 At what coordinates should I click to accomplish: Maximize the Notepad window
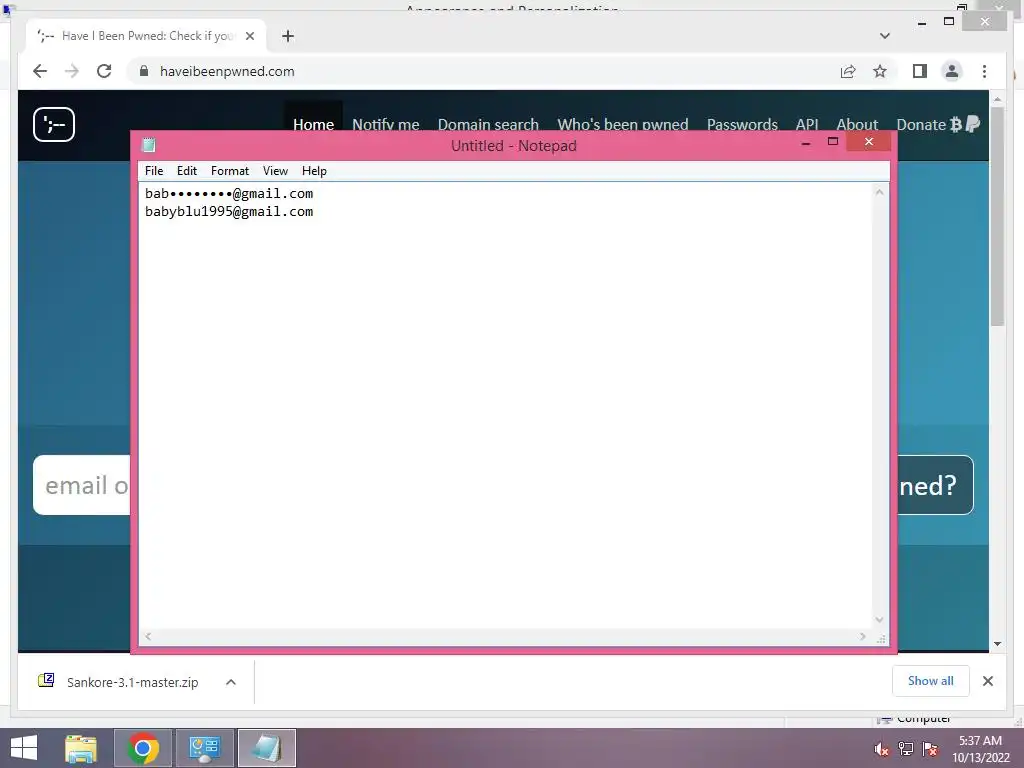[x=833, y=142]
